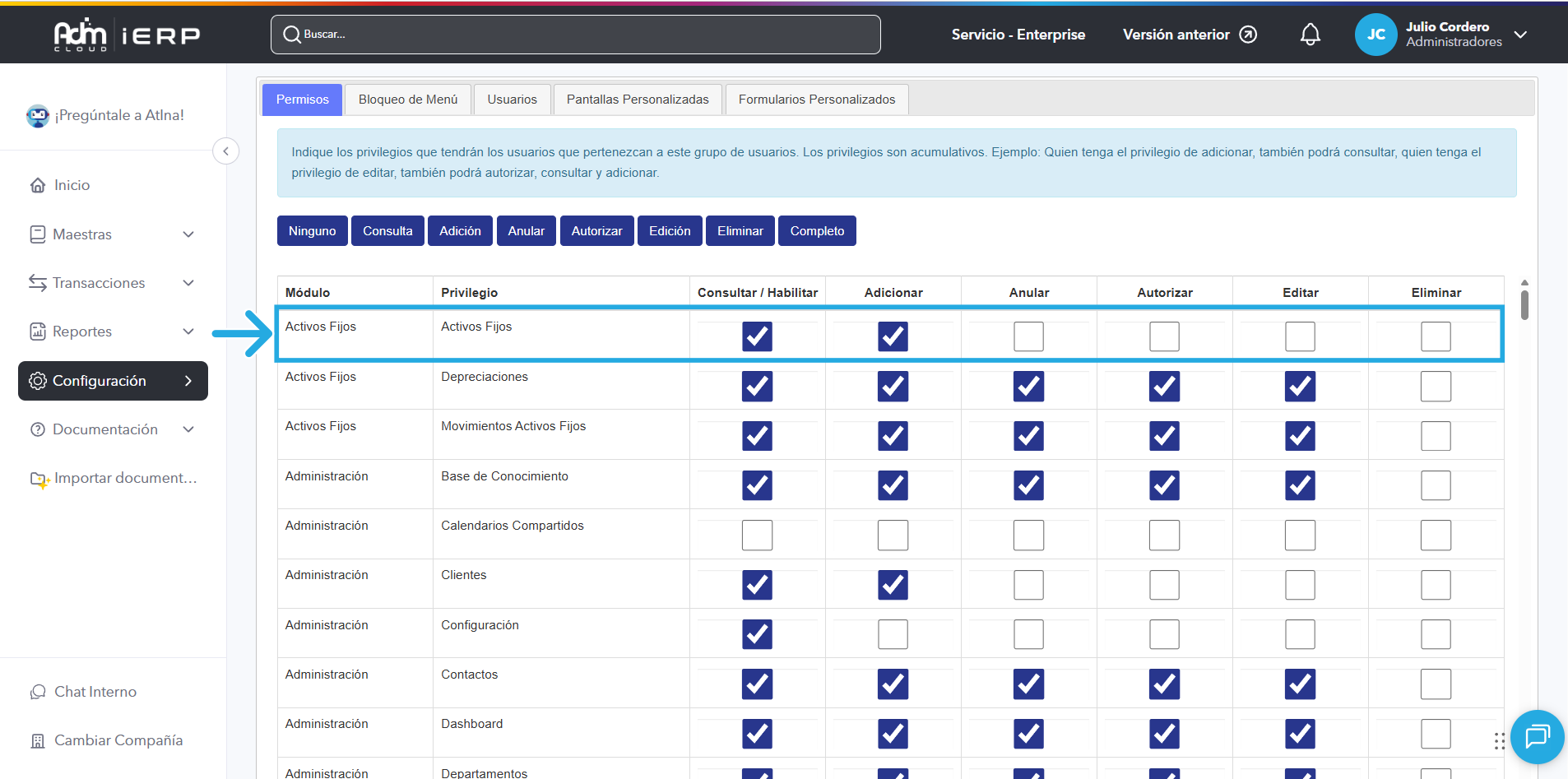Uncheck Editar for Depreciaciones row
The width and height of the screenshot is (1568, 779).
(x=1300, y=387)
